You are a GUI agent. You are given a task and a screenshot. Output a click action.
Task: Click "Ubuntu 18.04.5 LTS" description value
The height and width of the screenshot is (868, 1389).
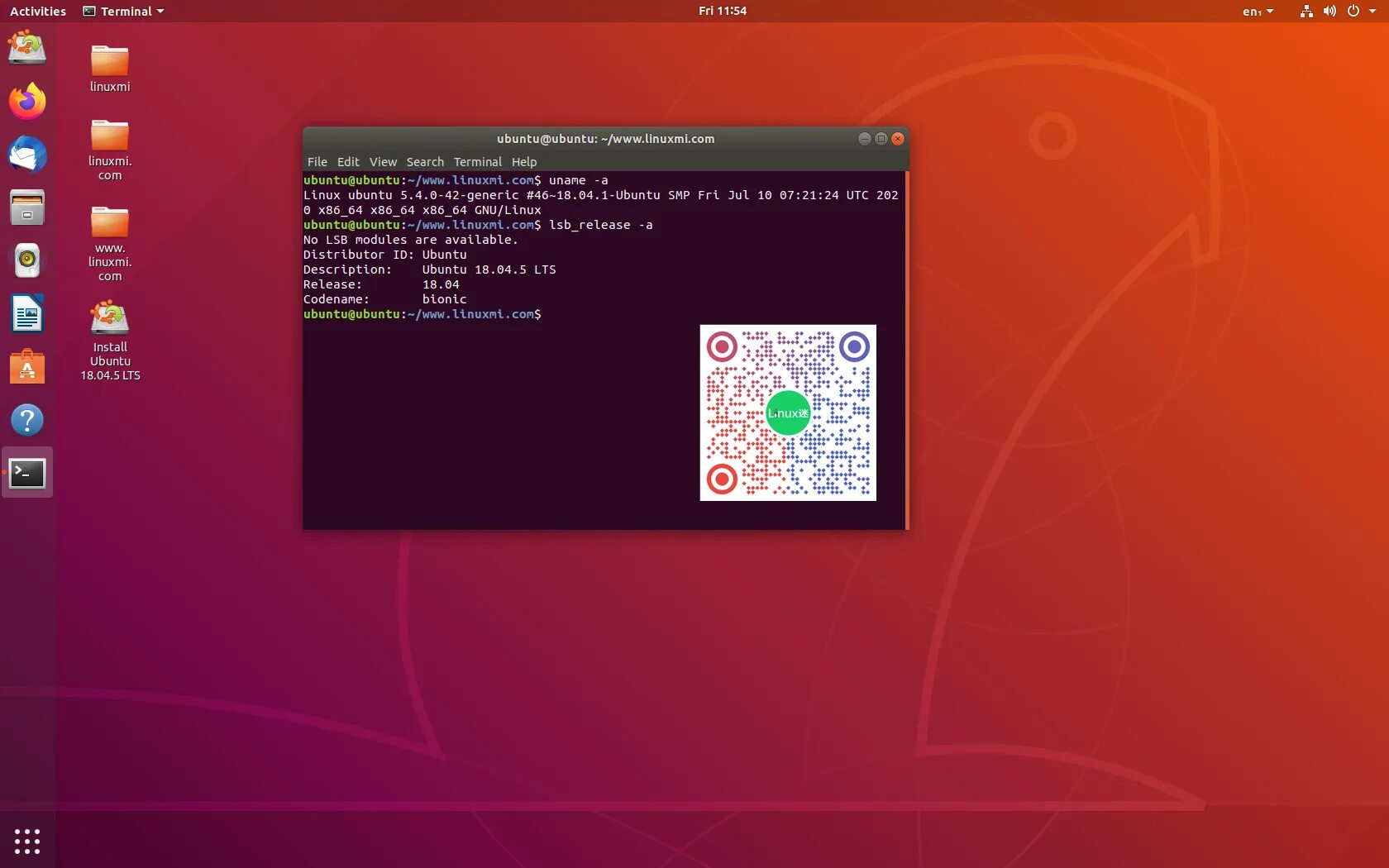[489, 269]
